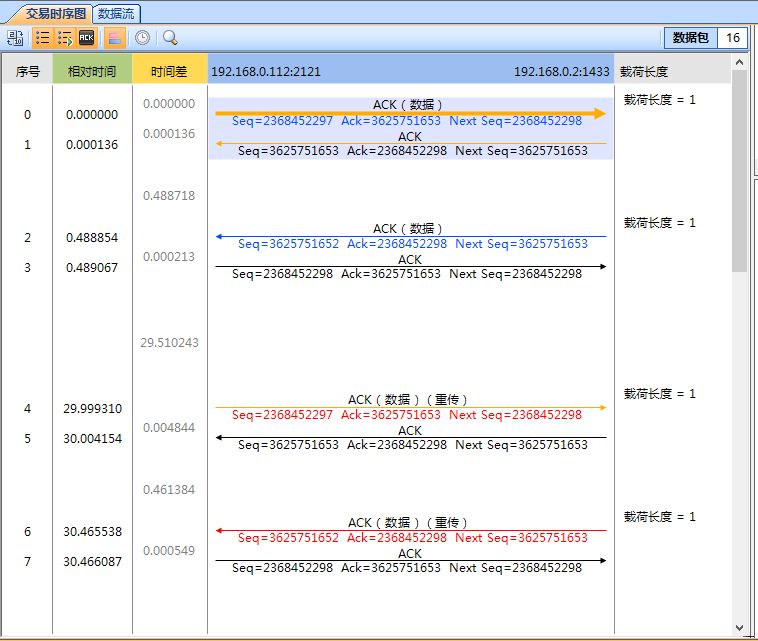Screen dimensions: 758x641
Task: Select packet 4 retransmission arrow
Action: tap(410, 408)
